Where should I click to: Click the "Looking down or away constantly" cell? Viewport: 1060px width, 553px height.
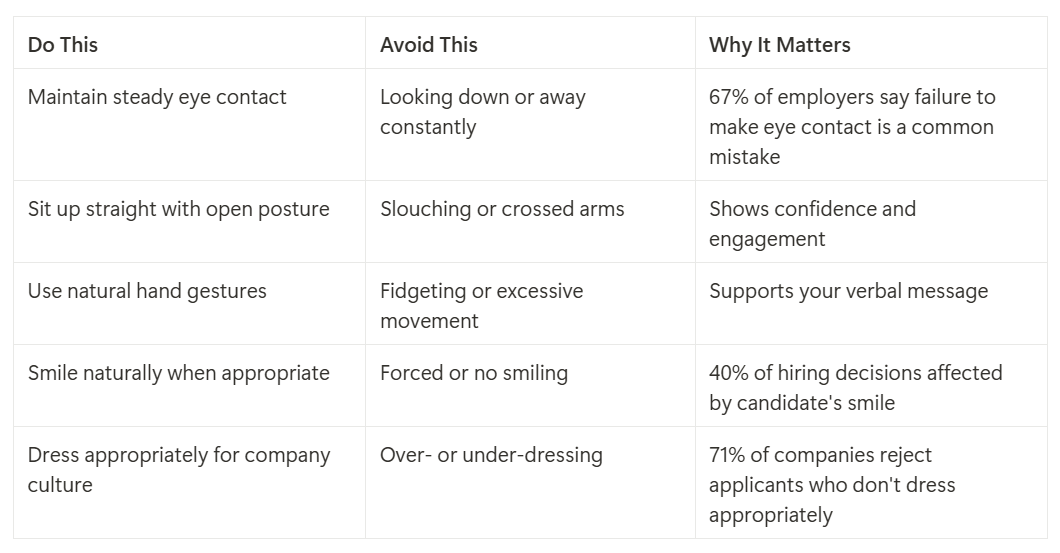pyautogui.click(x=482, y=112)
